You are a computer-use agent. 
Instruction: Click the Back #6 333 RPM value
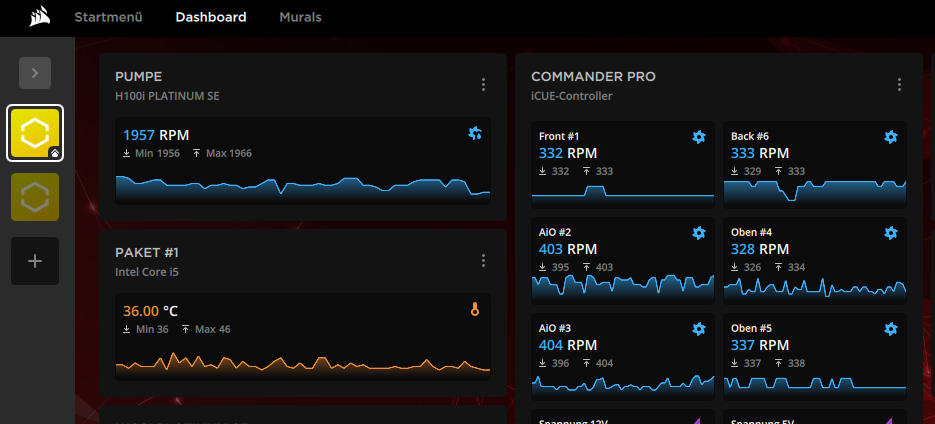click(760, 153)
